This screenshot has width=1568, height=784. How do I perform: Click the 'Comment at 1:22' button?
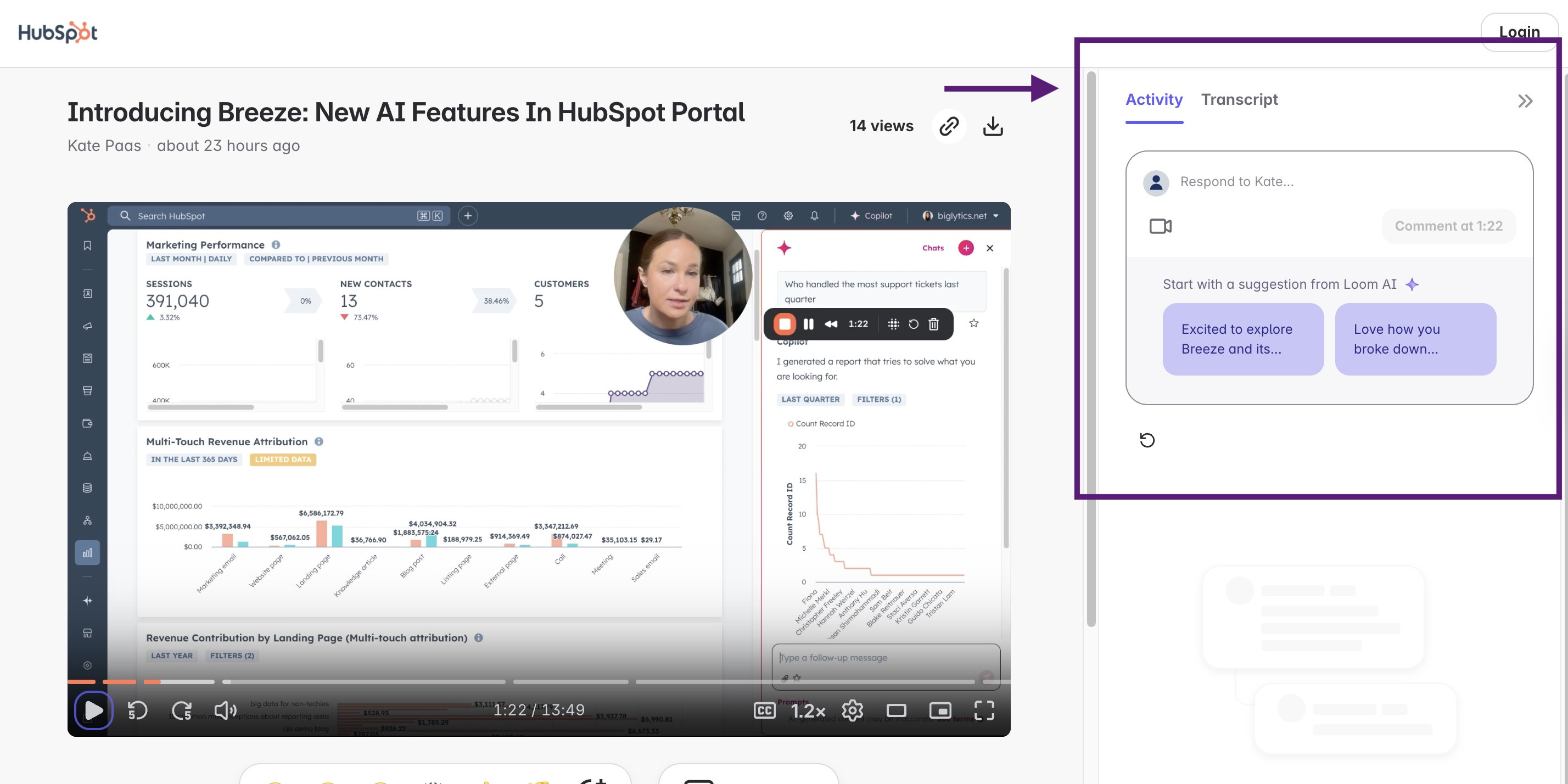1449,226
